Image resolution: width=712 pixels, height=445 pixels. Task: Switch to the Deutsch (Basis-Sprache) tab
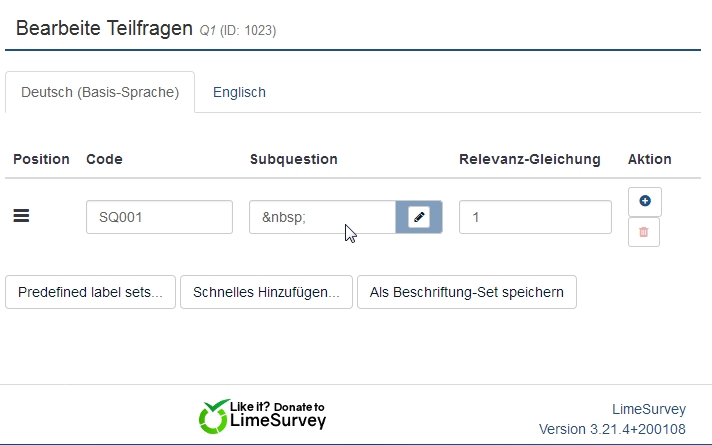(100, 92)
